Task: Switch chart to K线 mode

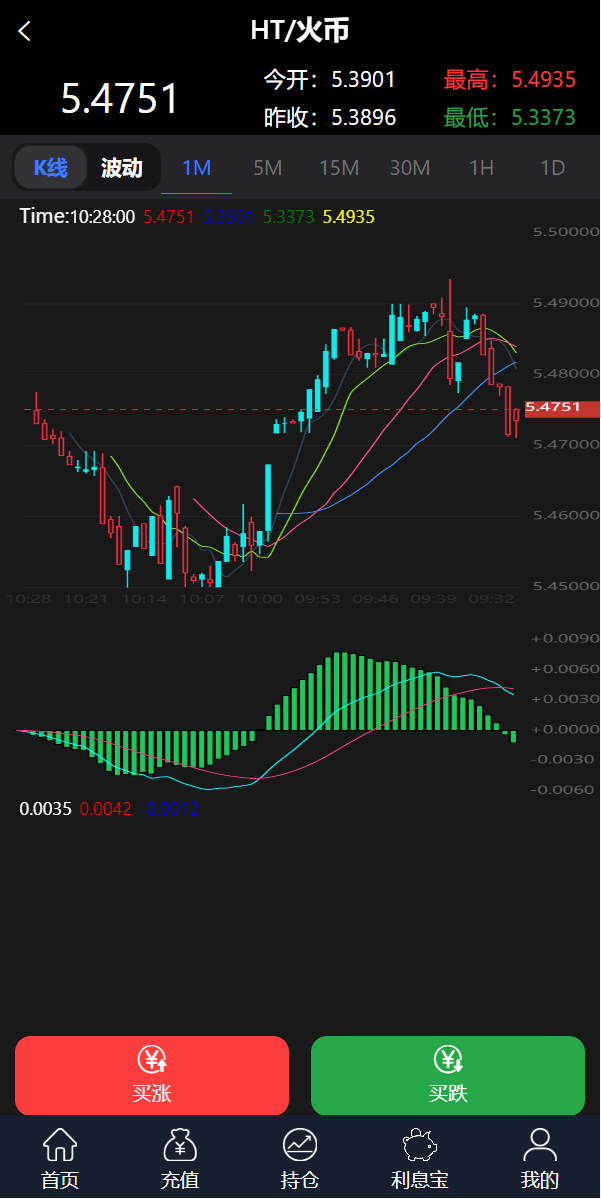Action: tap(51, 168)
